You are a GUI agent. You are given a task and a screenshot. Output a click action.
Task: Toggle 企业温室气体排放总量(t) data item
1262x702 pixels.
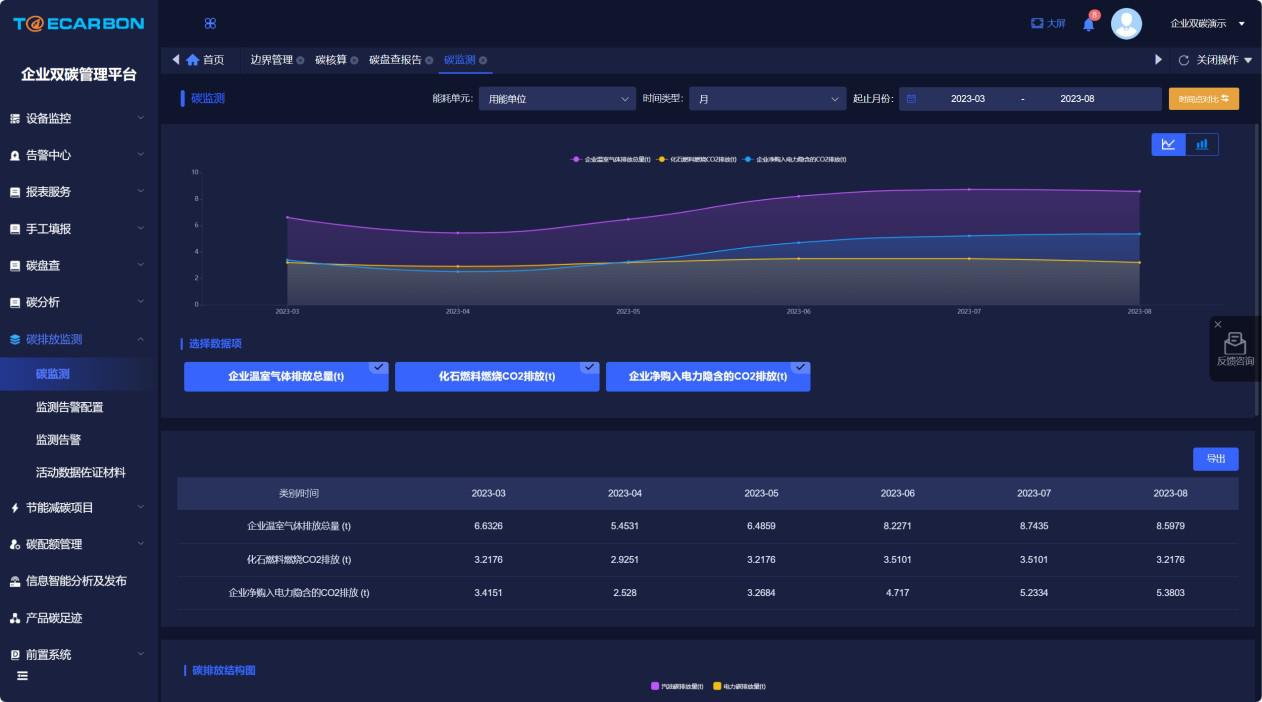[286, 377]
